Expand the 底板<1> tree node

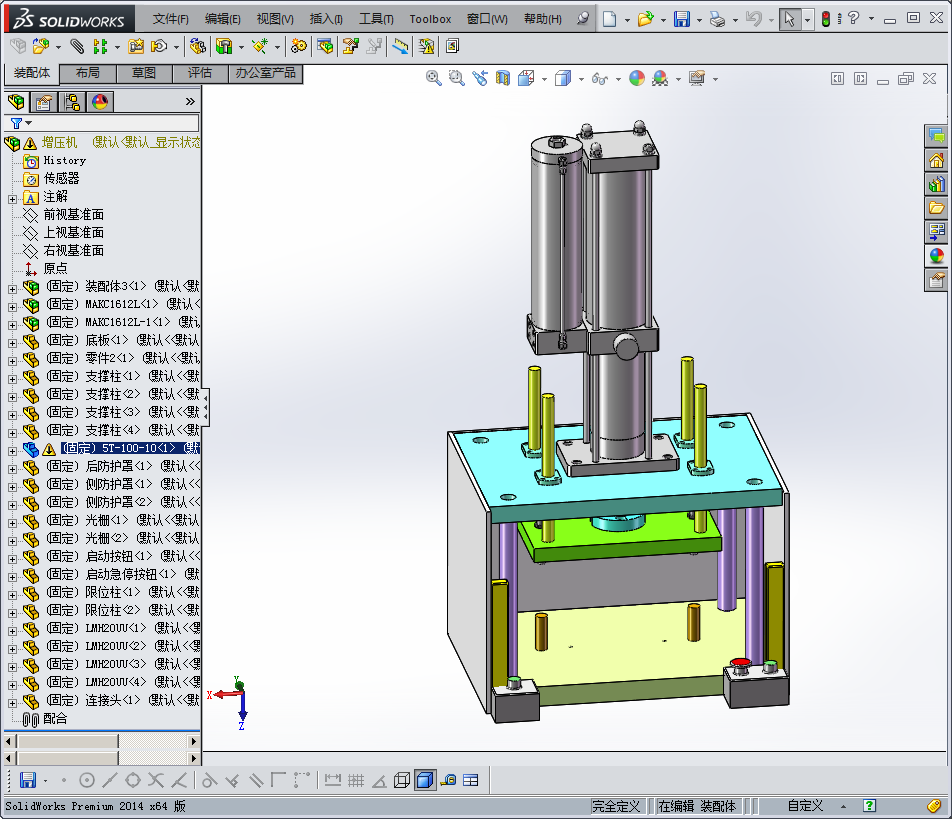tap(12, 343)
